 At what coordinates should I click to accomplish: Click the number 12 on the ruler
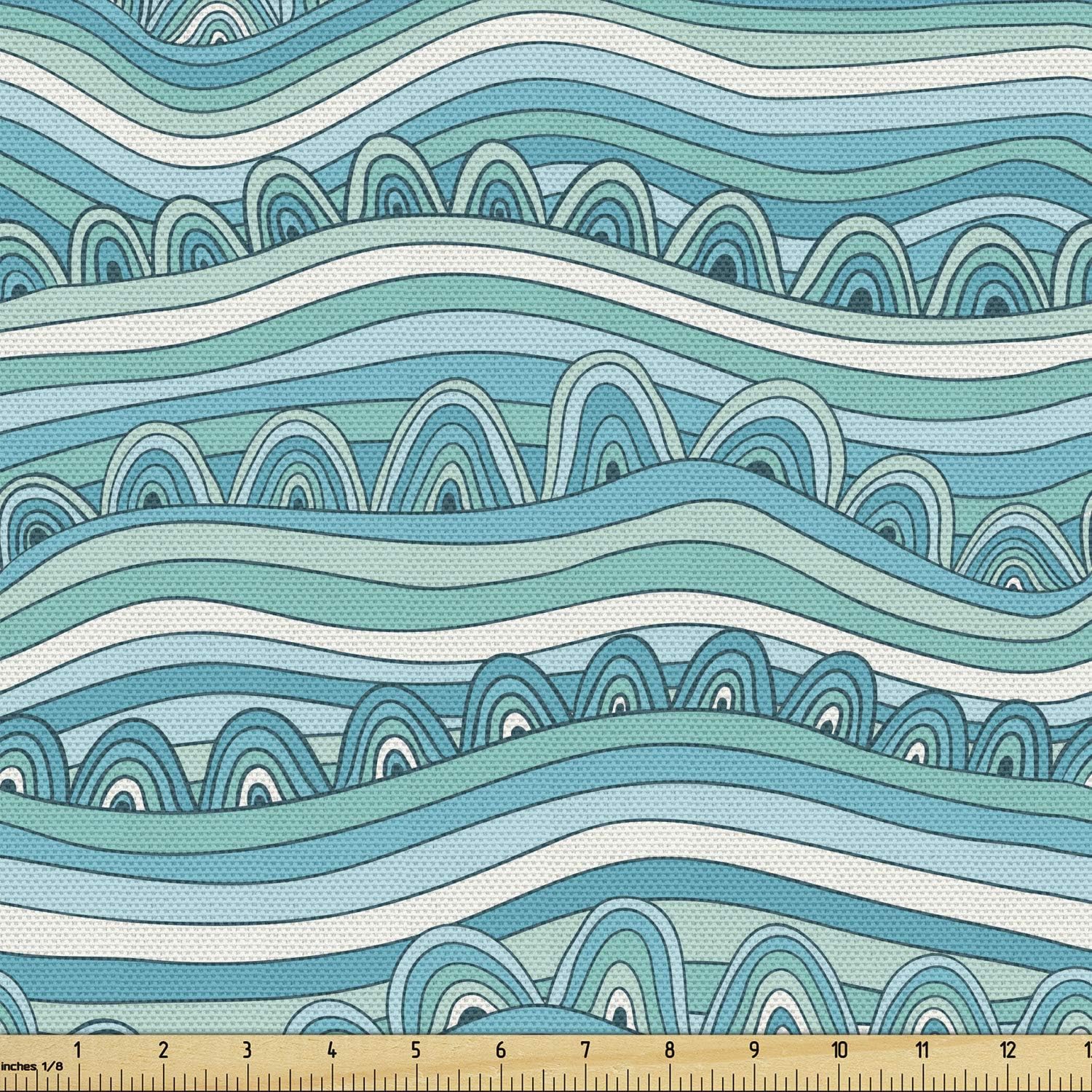(1008, 1050)
